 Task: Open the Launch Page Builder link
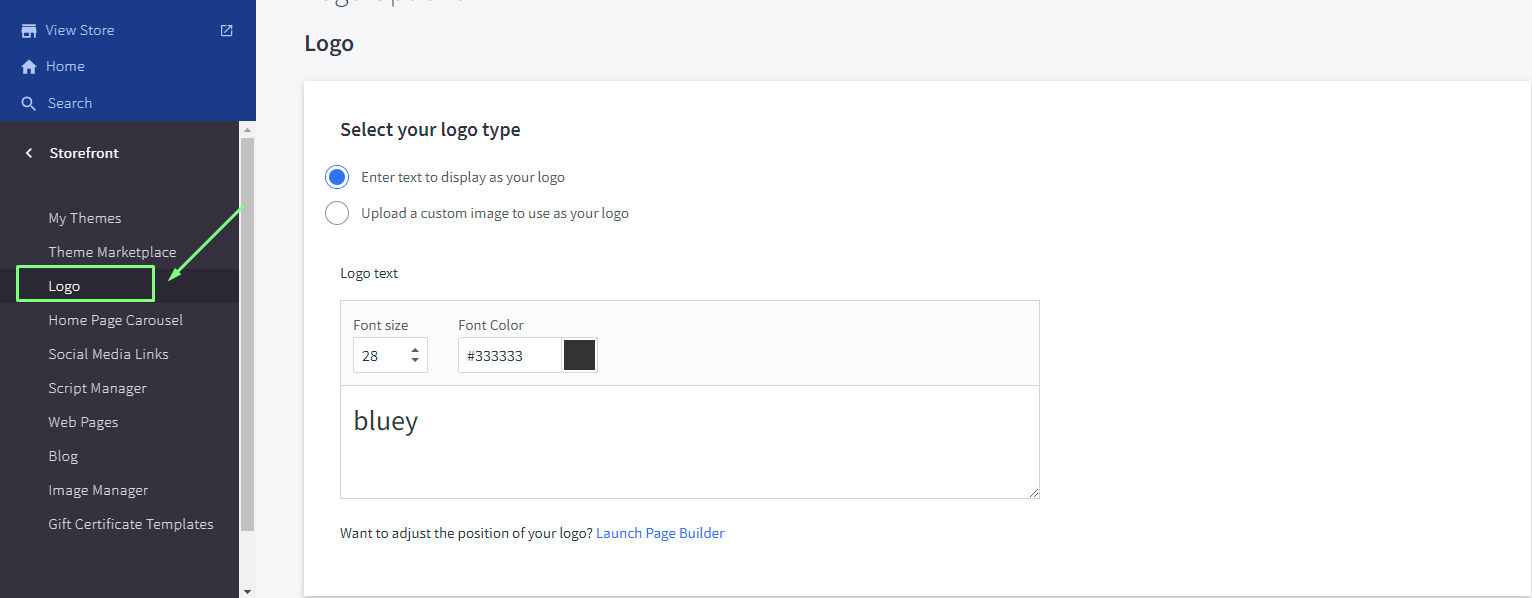pos(660,533)
